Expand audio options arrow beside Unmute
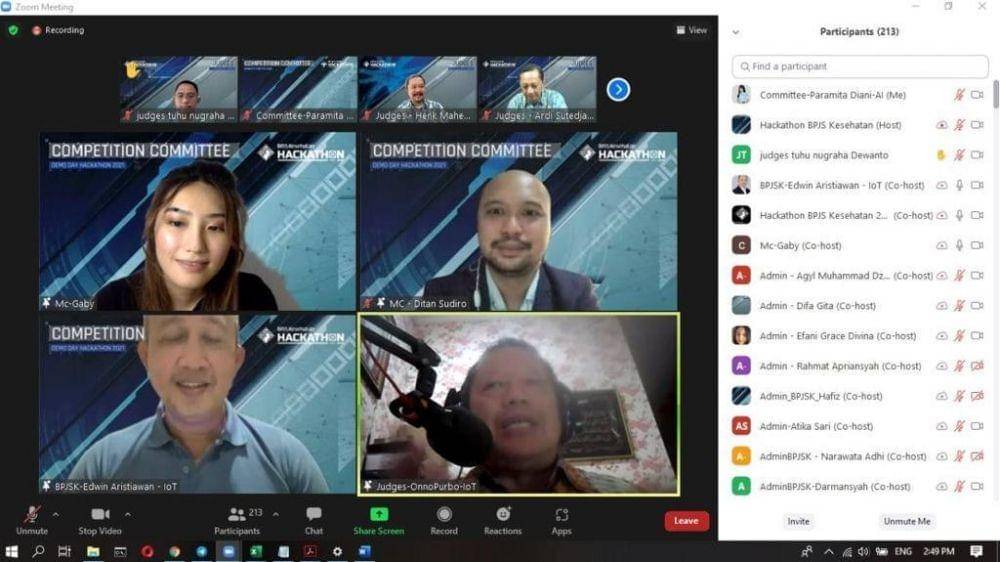Image resolution: width=1000 pixels, height=562 pixels. pyautogui.click(x=55, y=514)
